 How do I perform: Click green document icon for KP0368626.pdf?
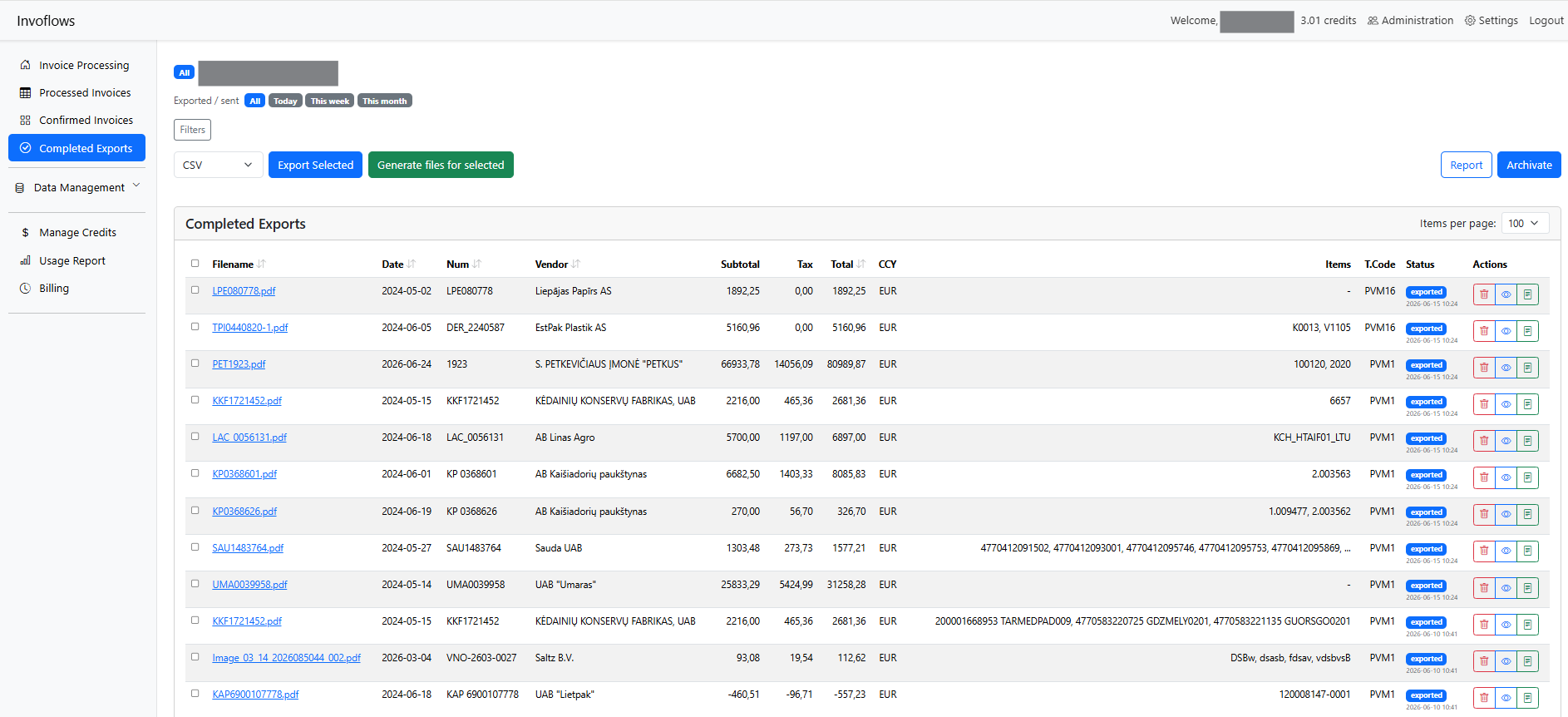[x=1527, y=515]
